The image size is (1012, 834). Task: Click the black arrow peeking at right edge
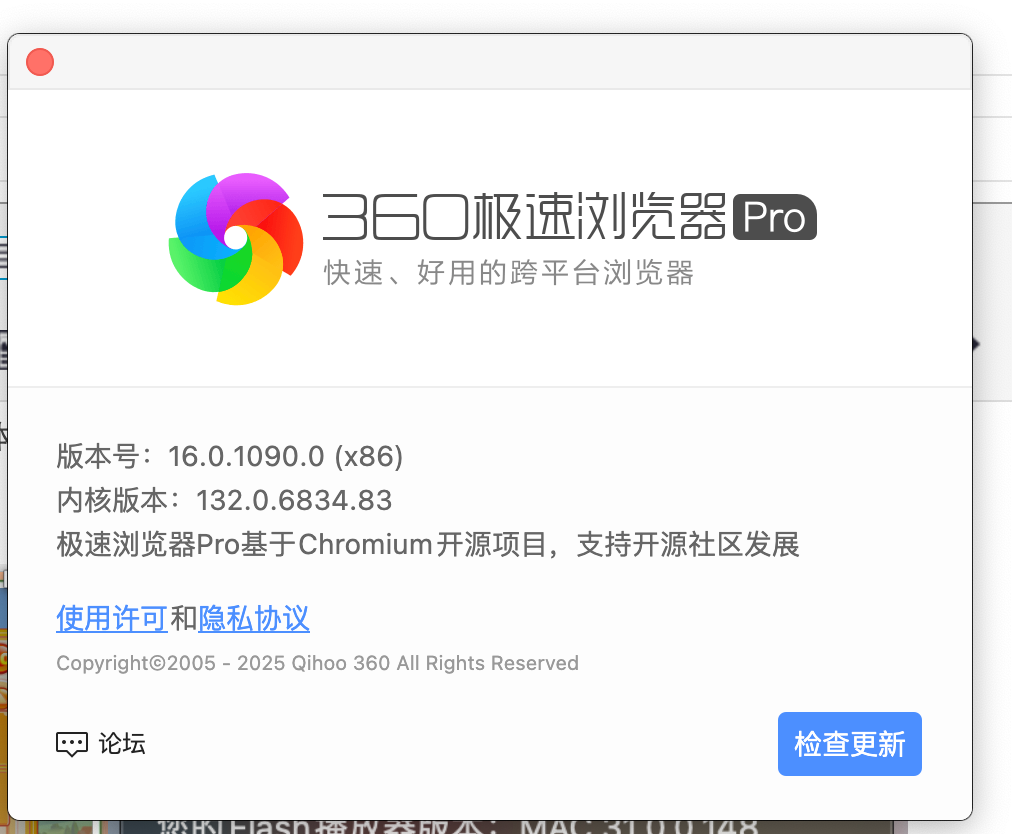pos(975,343)
